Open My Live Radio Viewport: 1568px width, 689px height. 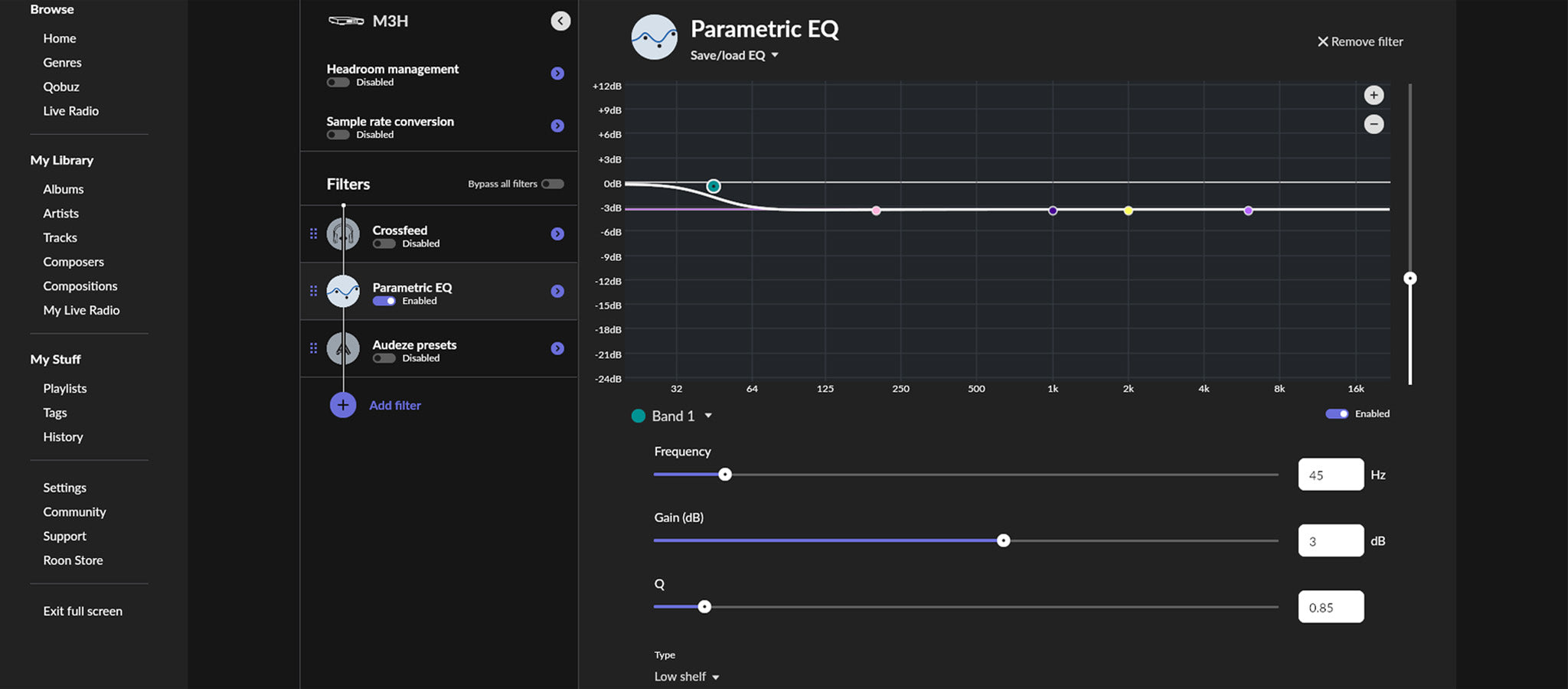81,310
